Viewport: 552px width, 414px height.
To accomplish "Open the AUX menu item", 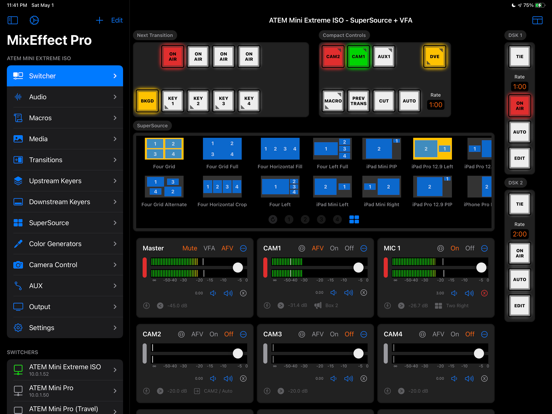I will [x=65, y=286].
